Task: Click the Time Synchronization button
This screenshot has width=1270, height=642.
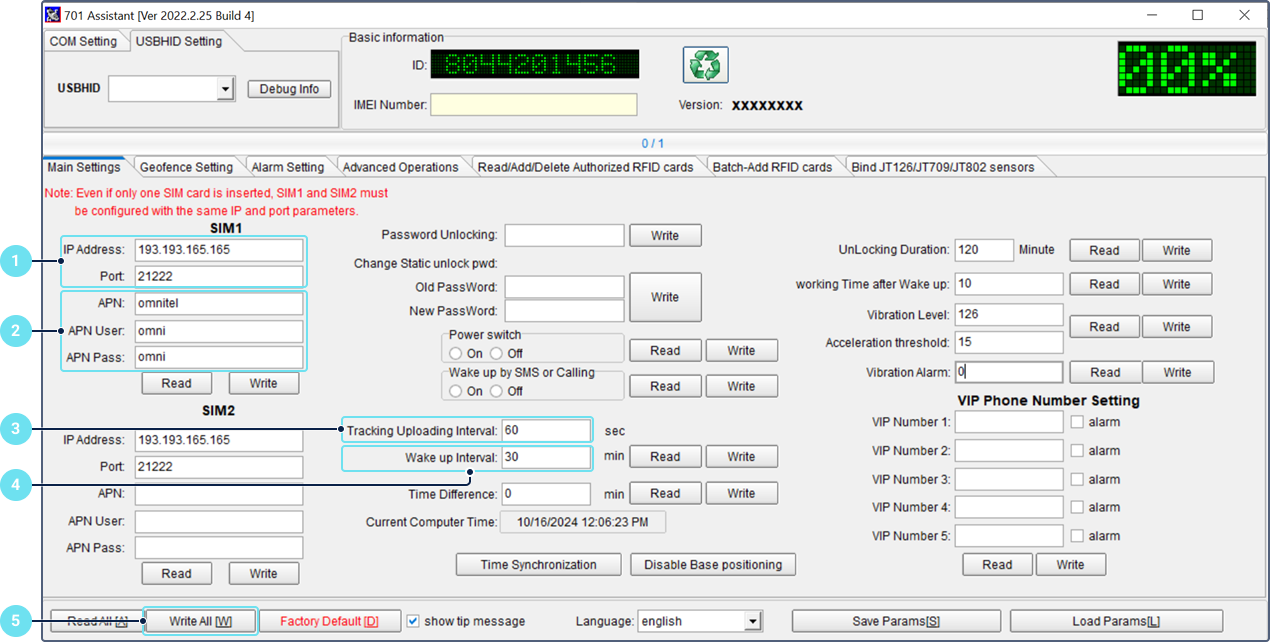Action: coord(538,565)
